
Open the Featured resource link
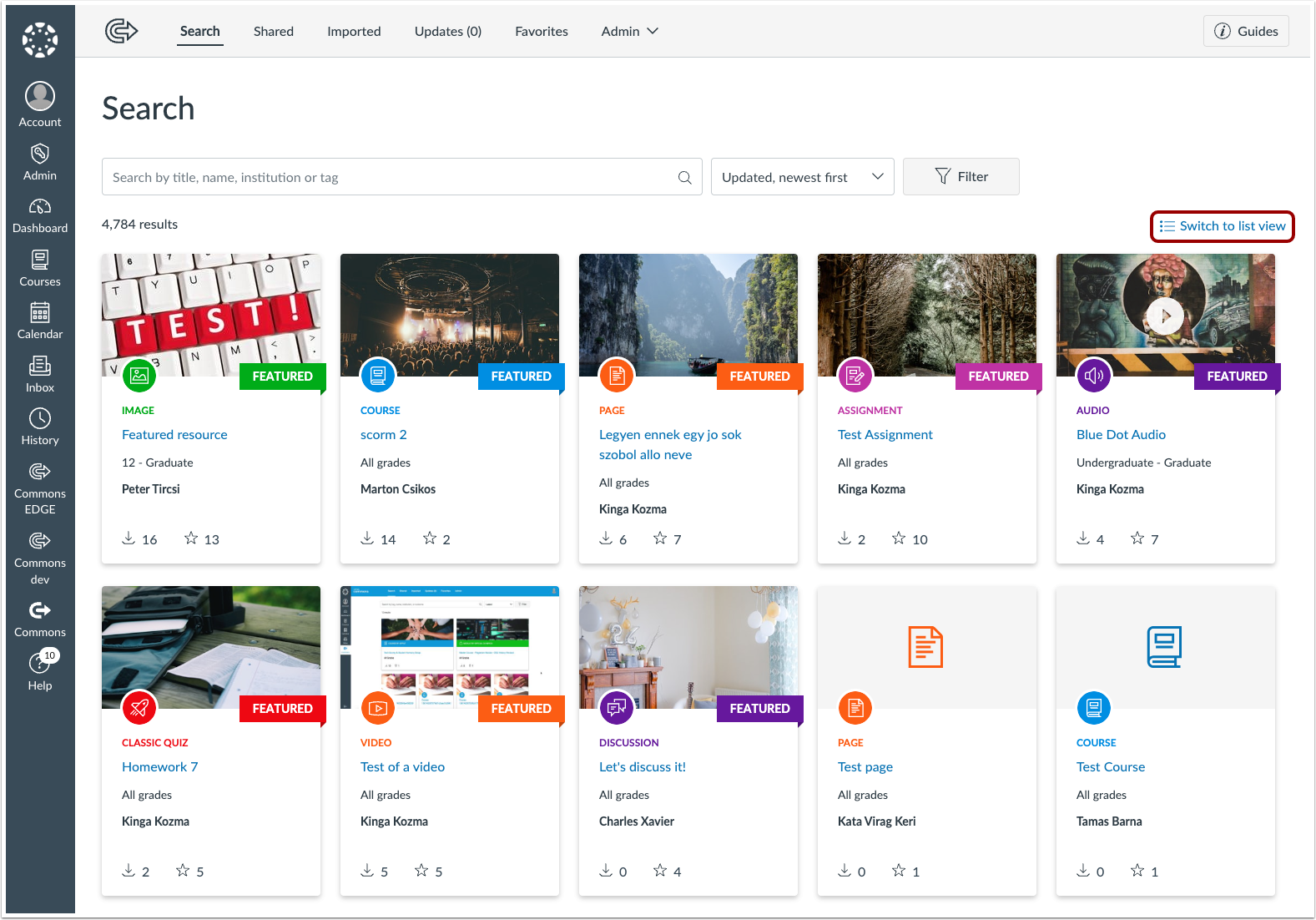coord(174,434)
